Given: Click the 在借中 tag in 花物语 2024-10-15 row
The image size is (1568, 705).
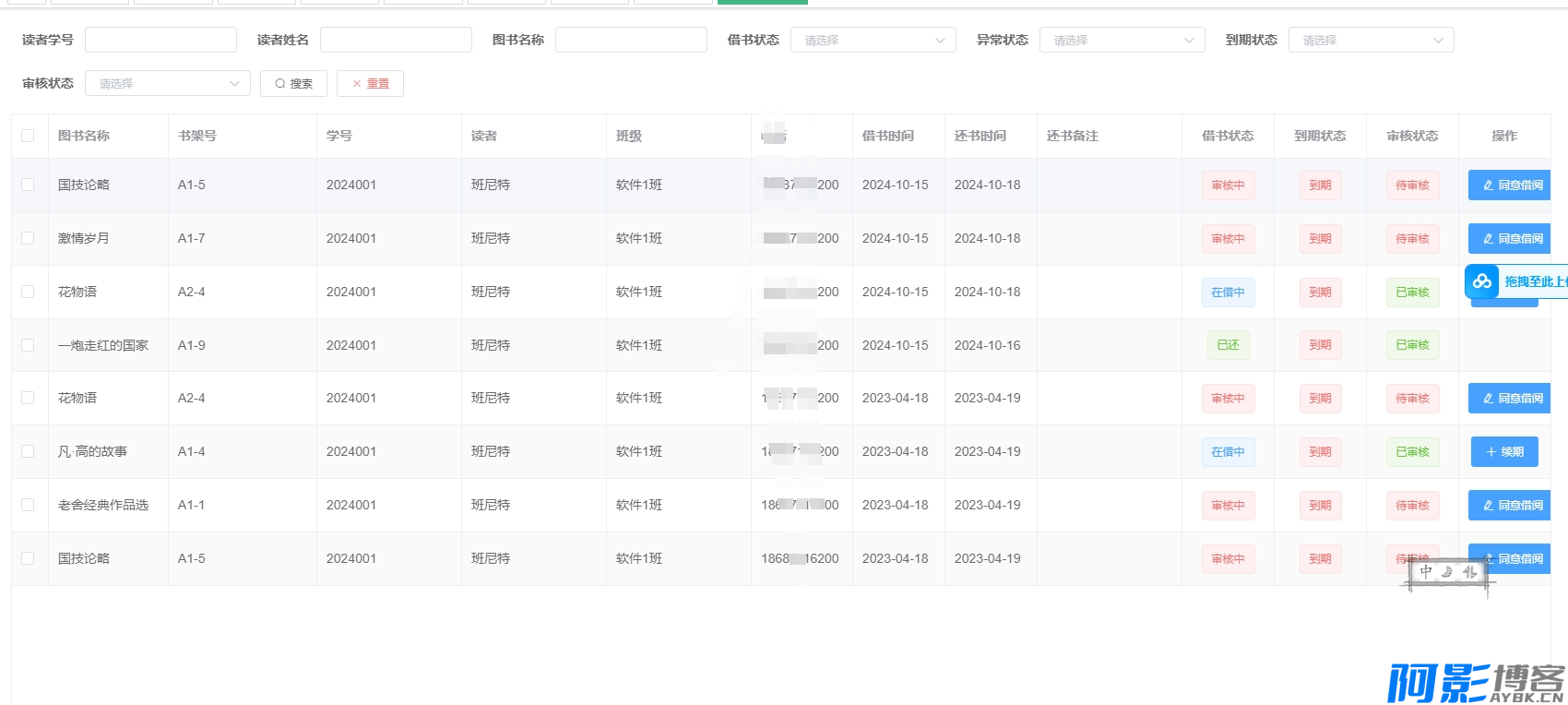Looking at the screenshot, I should 1228,293.
